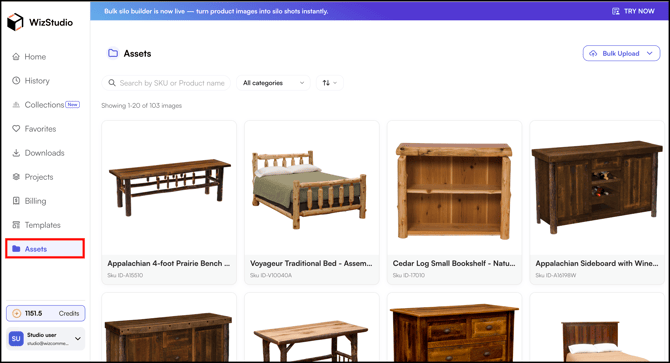Go to Collections in sidebar
Image resolution: width=670 pixels, height=363 pixels.
coord(45,105)
